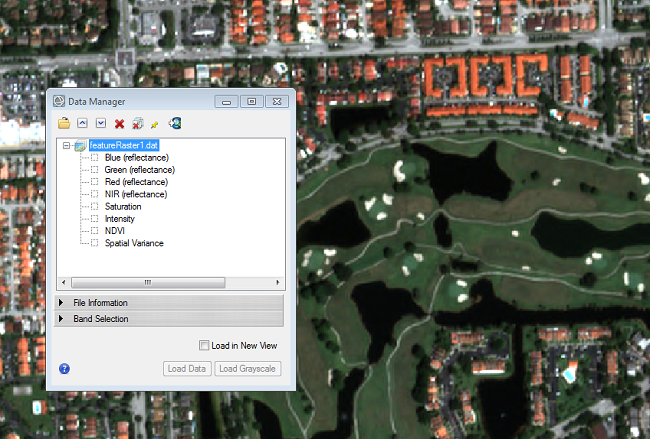Open help with the blue question mark
650x439 pixels.
pos(64,368)
